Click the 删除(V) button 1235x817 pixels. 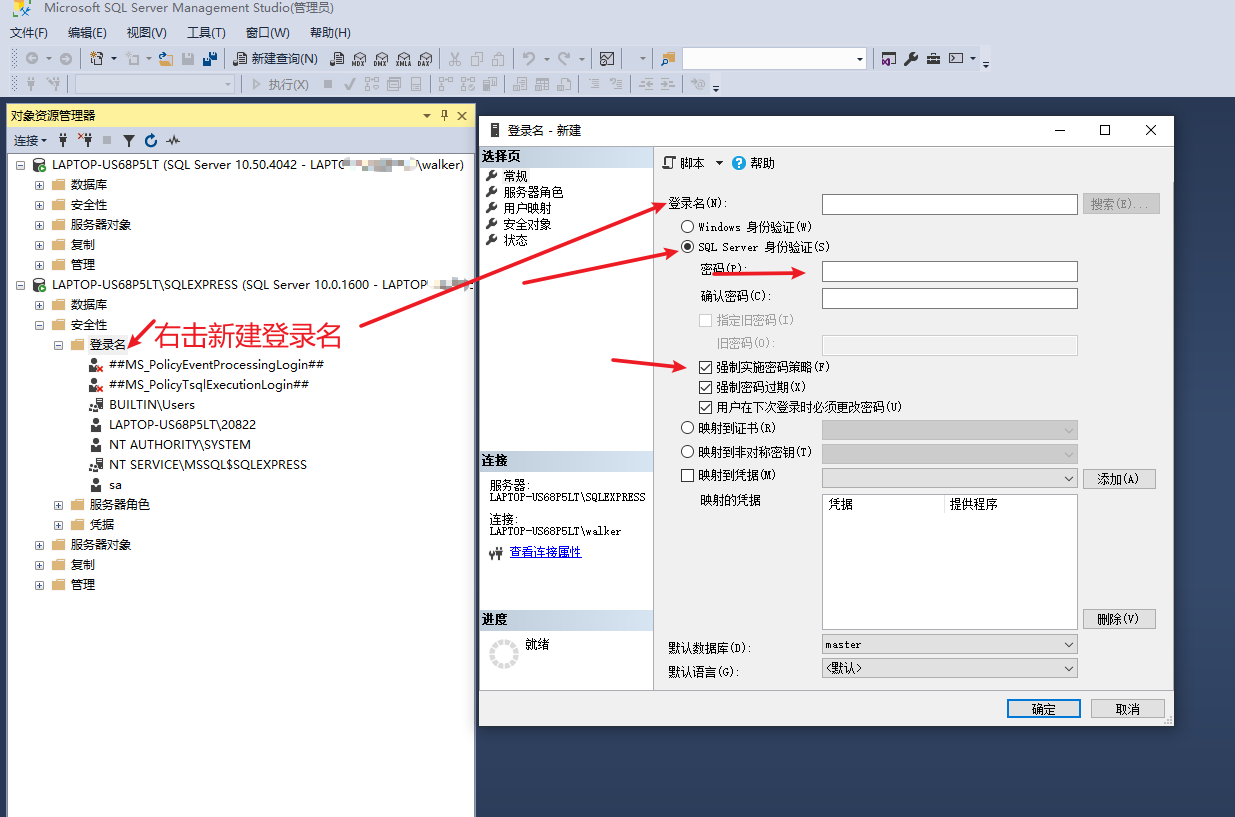click(x=1118, y=619)
